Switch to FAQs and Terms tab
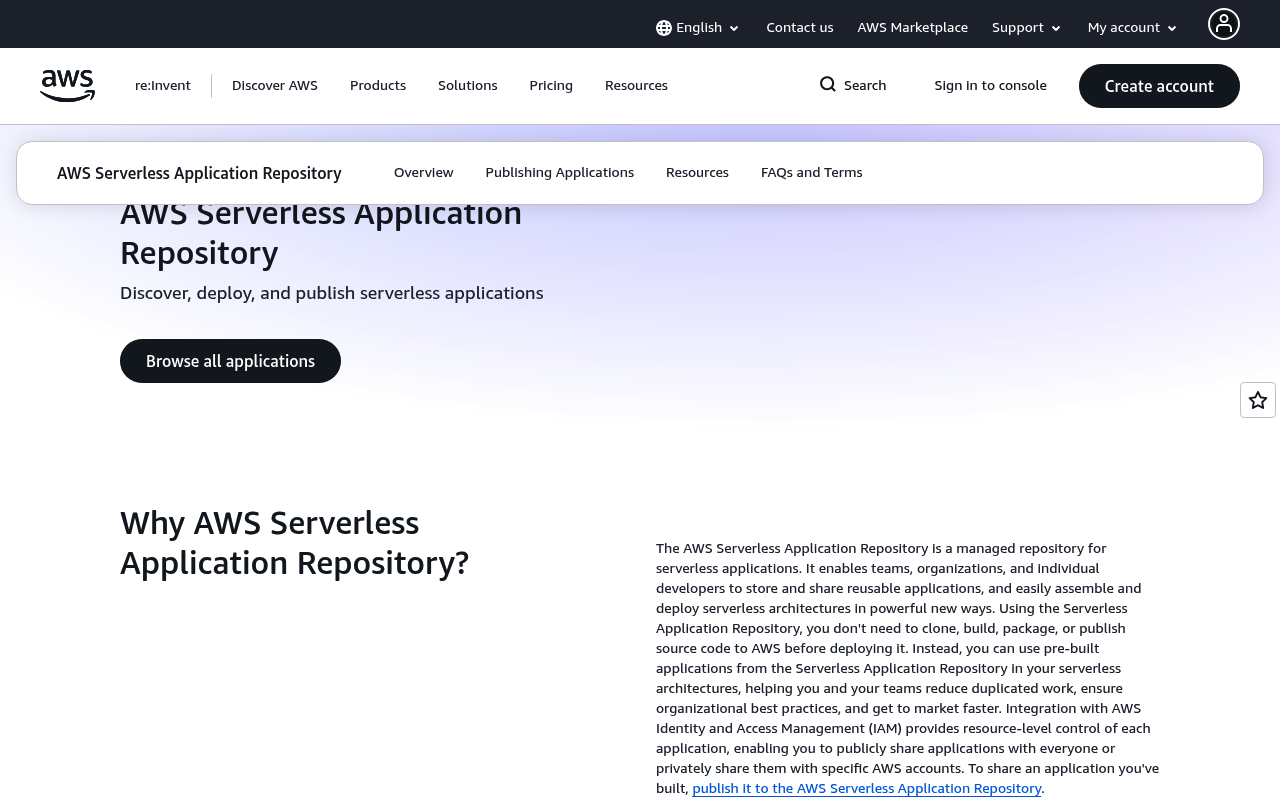This screenshot has width=1280, height=800. pos(812,173)
